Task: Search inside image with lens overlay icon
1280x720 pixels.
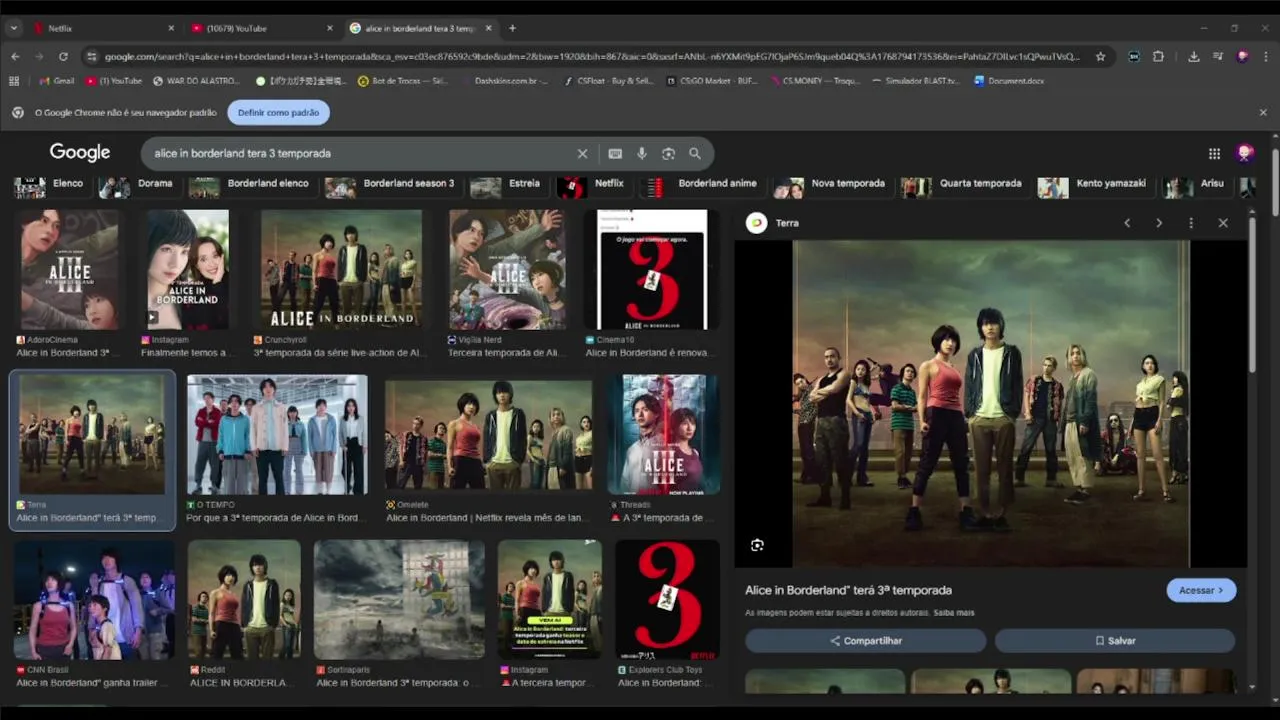Action: pos(757,545)
